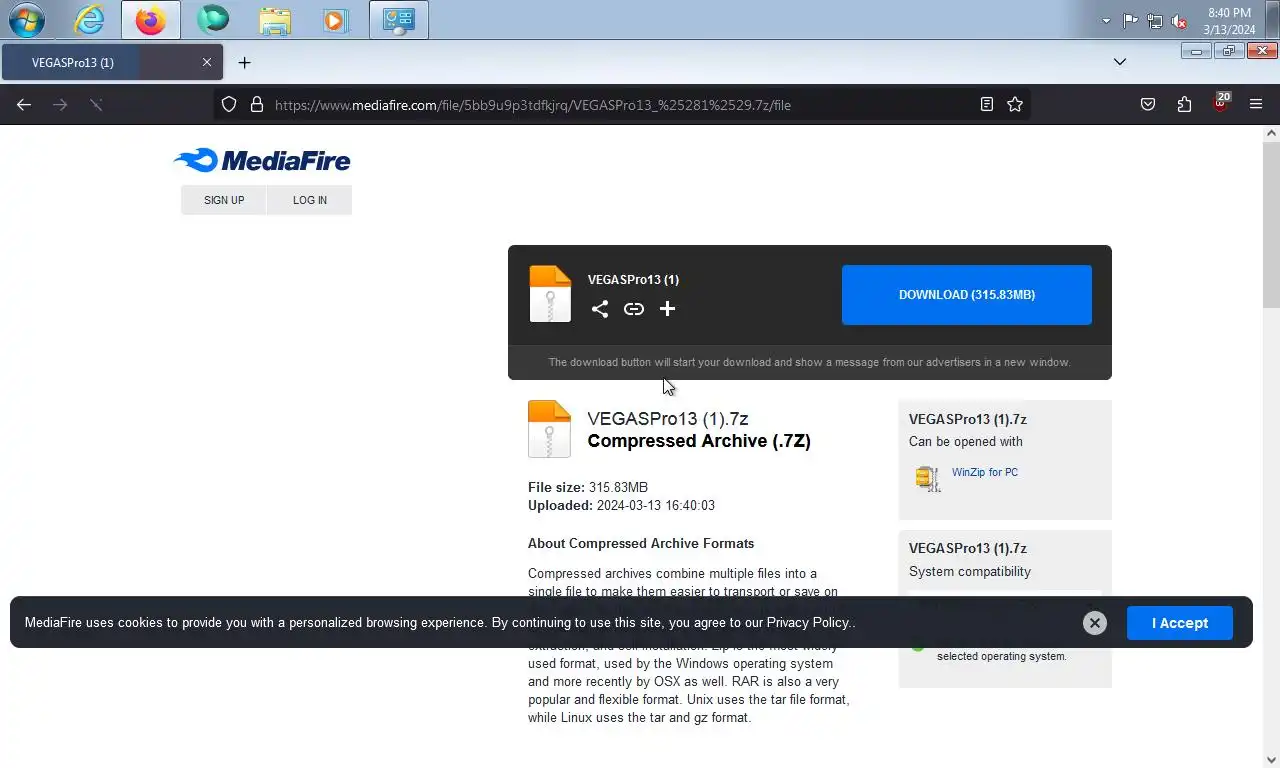Screen dimensions: 1280x768
Task: Click I Accept on cookie banner
Action: point(1180,623)
